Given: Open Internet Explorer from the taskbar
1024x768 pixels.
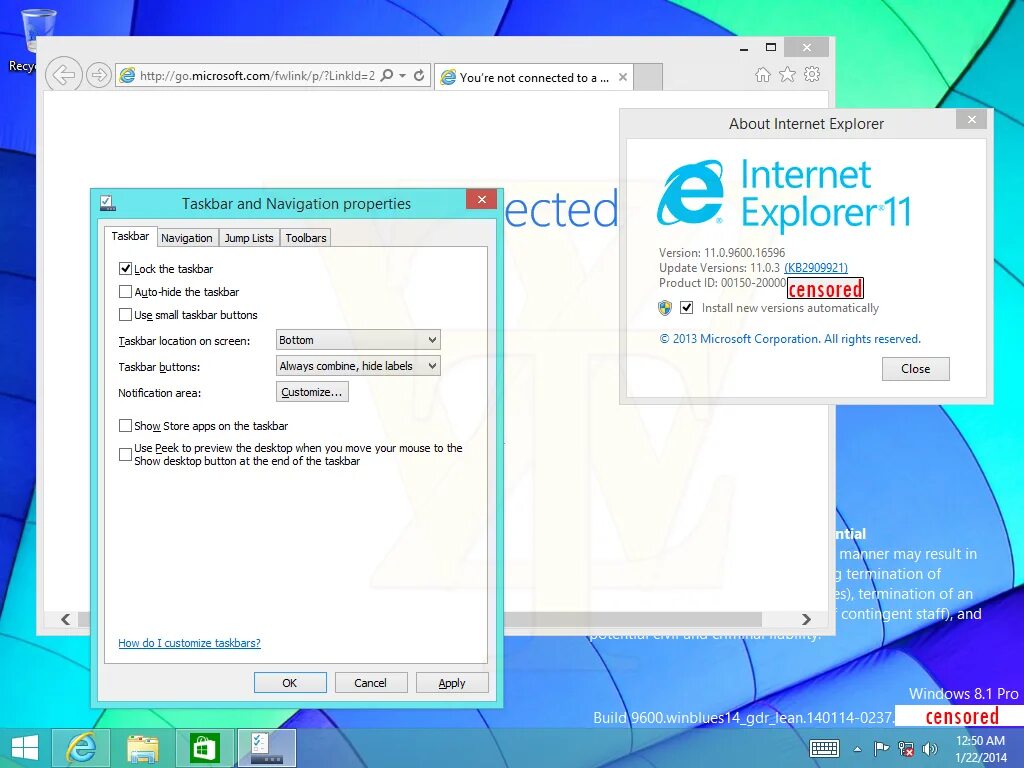Looking at the screenshot, I should pyautogui.click(x=81, y=747).
